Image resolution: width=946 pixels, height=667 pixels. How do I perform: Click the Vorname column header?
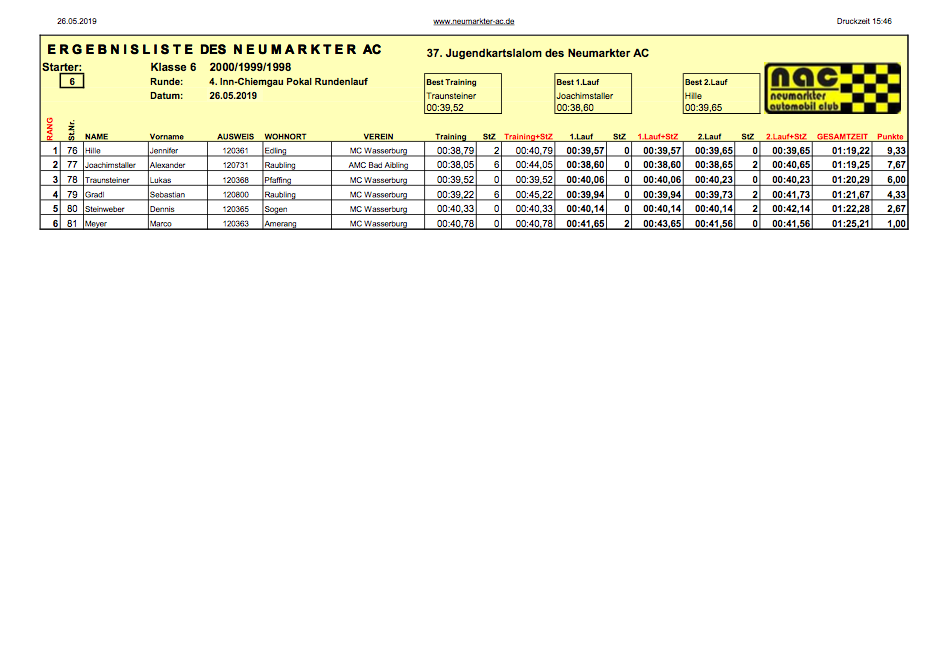pos(167,137)
